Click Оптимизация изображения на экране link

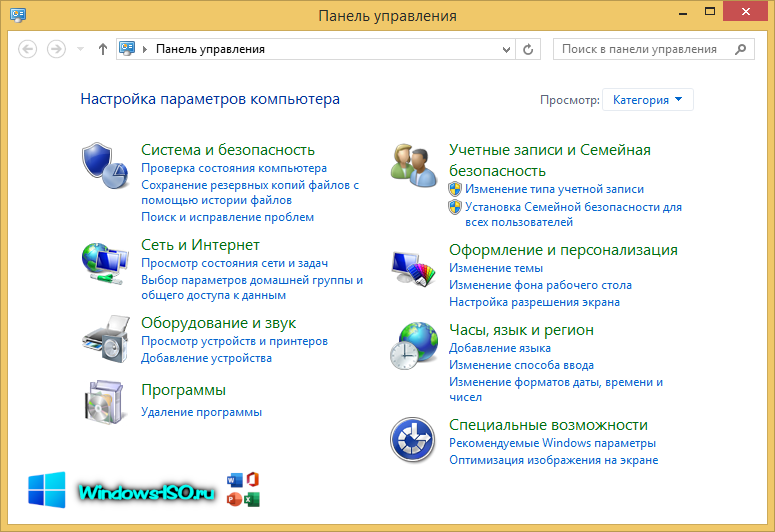[x=554, y=460]
